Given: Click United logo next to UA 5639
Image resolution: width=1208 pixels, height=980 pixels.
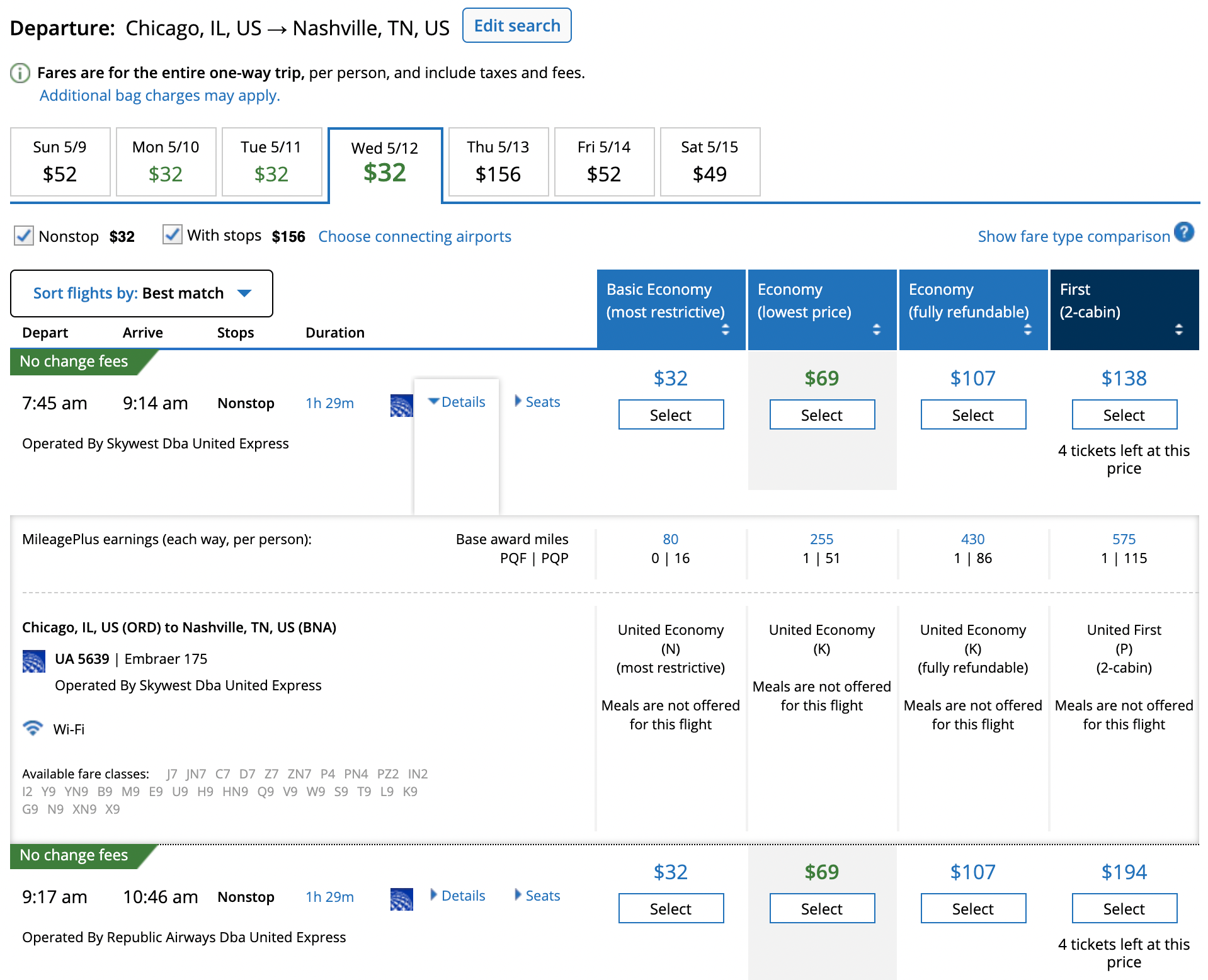Looking at the screenshot, I should click(33, 661).
